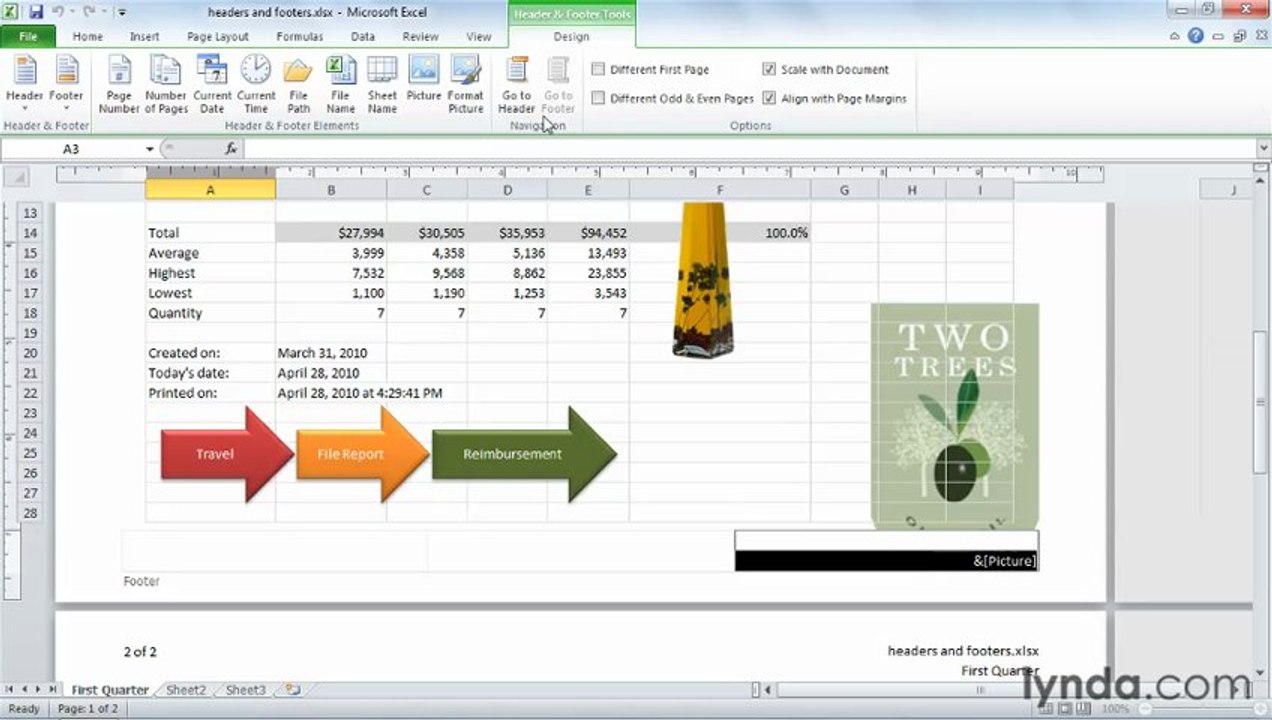Switch to the Insert tab
1272x720 pixels.
click(144, 36)
